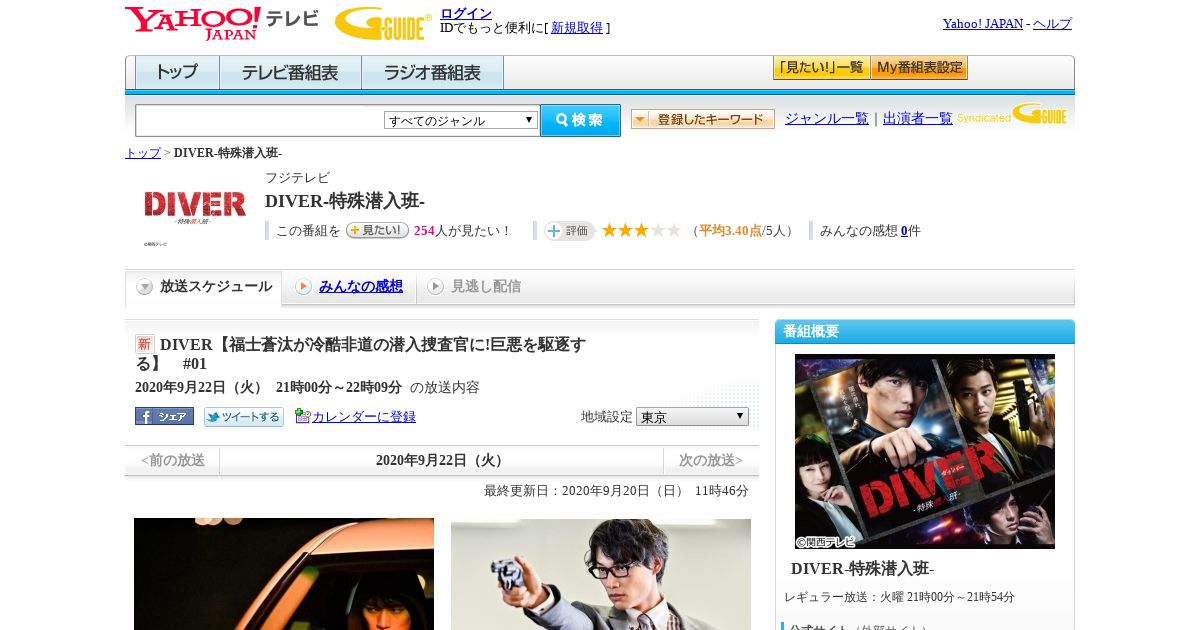
Task: Click the calendar icon next to カレンダーに登録
Action: (302, 416)
